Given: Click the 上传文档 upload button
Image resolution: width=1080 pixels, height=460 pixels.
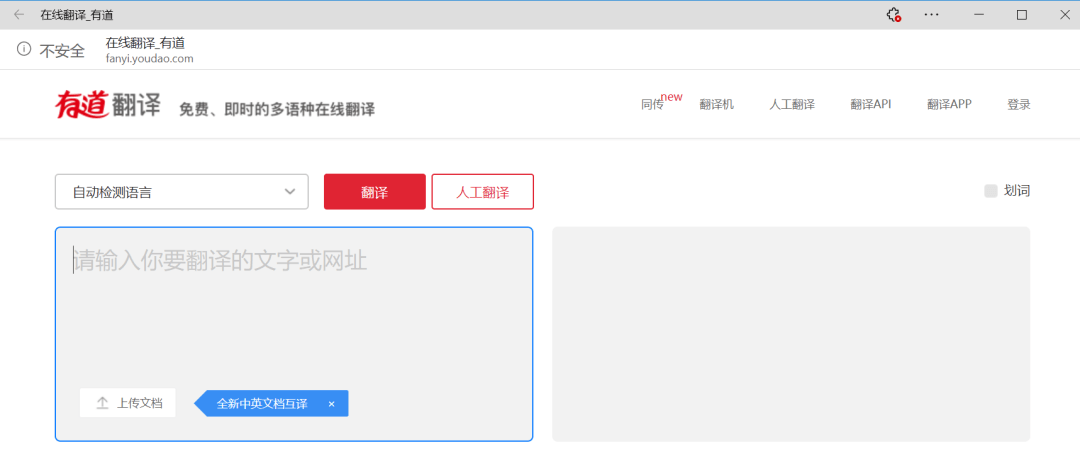Looking at the screenshot, I should [x=127, y=403].
